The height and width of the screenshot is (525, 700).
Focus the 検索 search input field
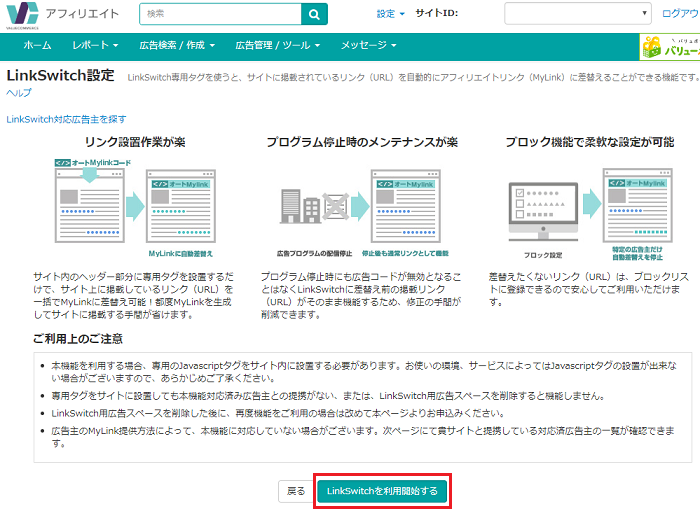(221, 14)
